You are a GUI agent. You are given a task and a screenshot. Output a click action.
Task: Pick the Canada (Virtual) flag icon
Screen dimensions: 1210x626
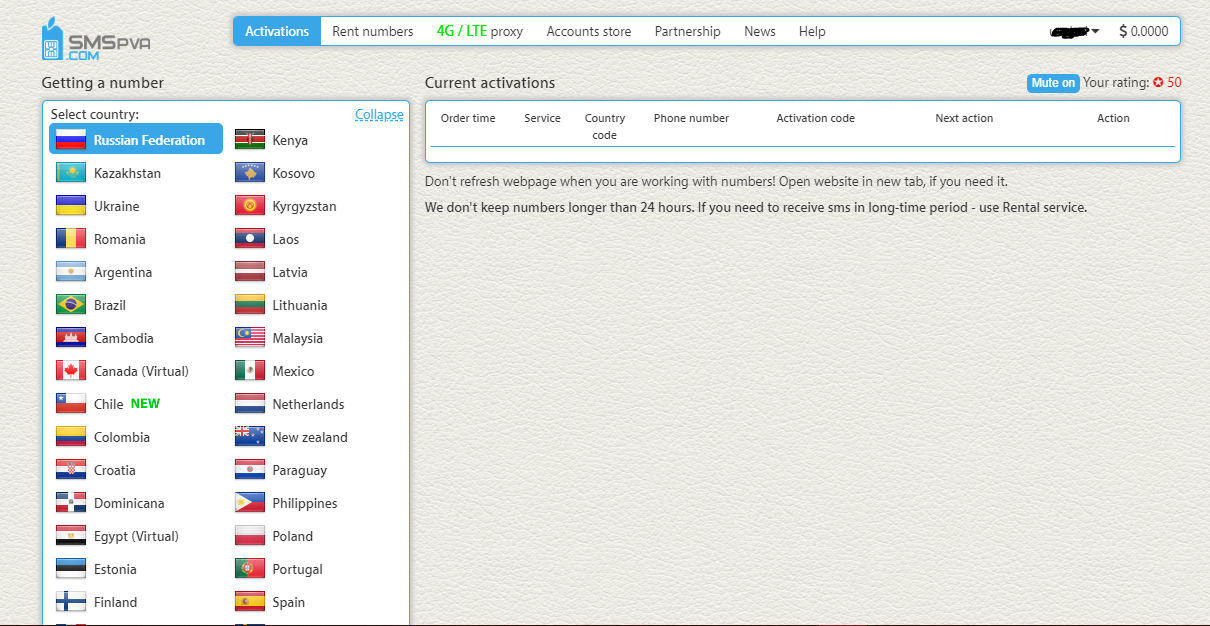tap(71, 371)
